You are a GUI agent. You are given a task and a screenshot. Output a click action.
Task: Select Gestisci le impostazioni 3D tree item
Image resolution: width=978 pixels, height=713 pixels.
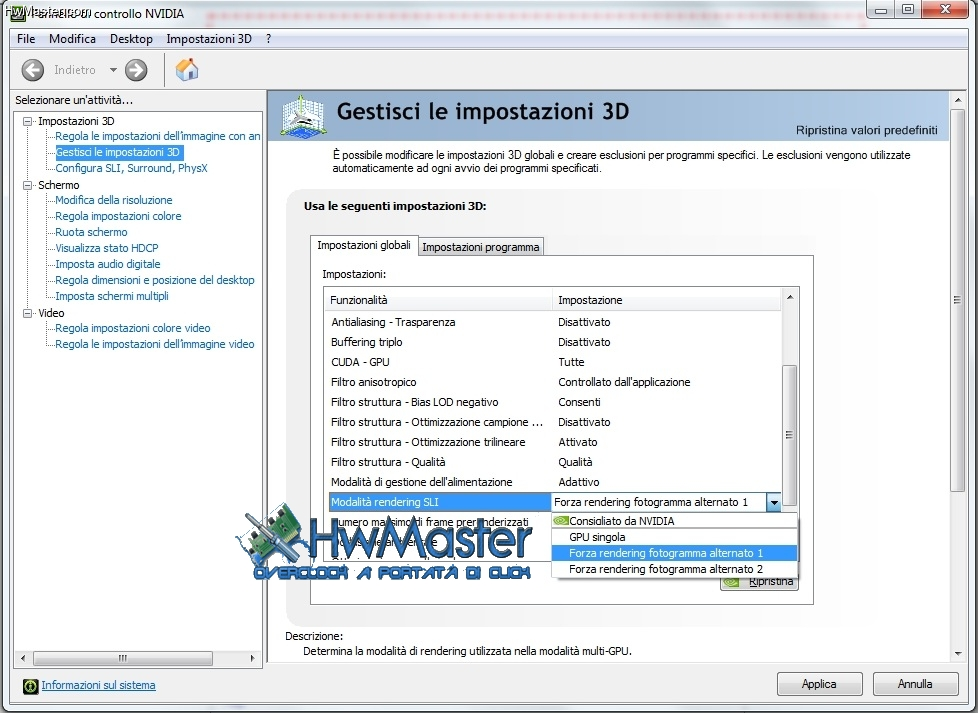pos(117,152)
